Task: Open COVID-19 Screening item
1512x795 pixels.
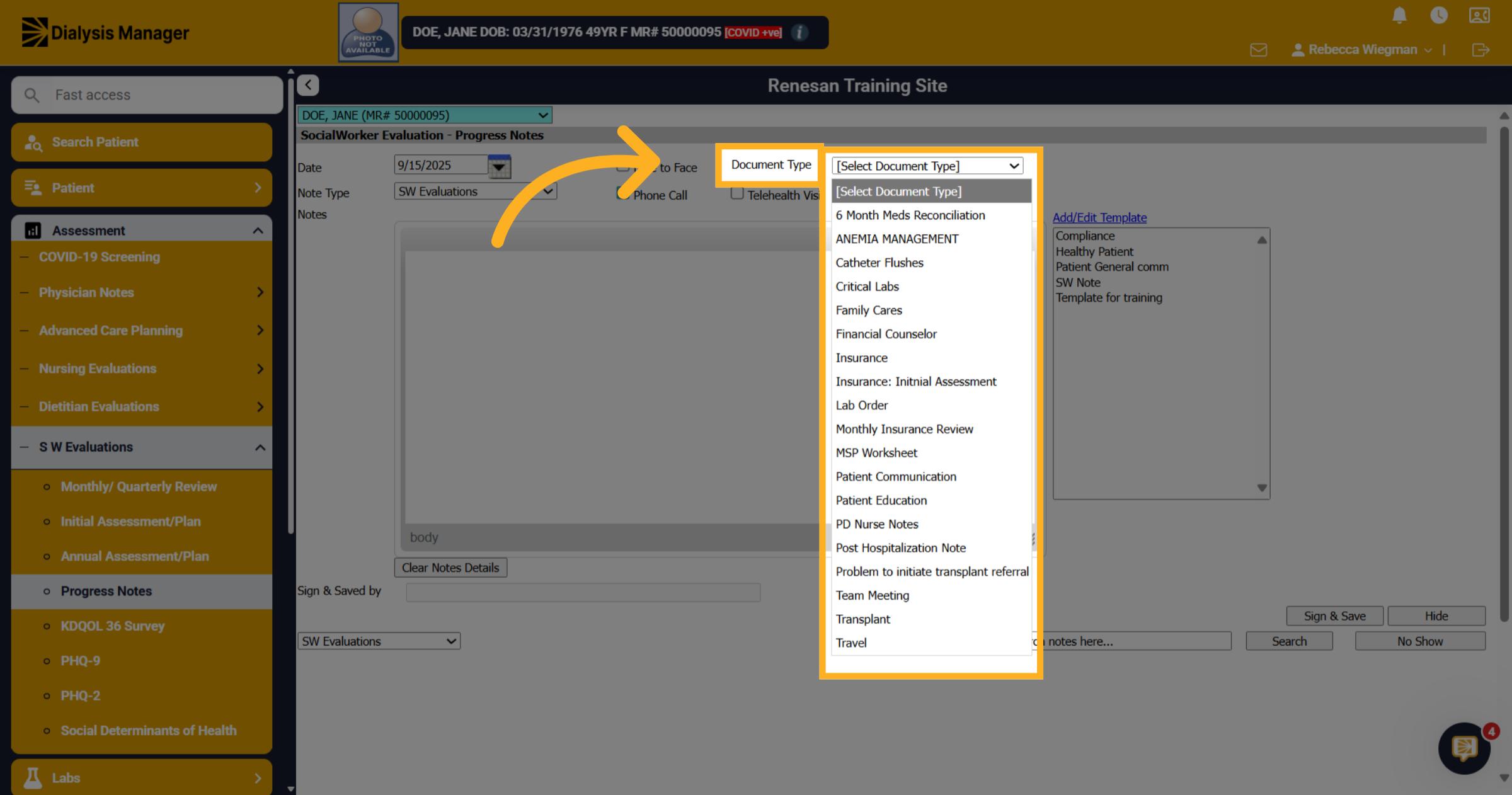Action: coord(100,257)
